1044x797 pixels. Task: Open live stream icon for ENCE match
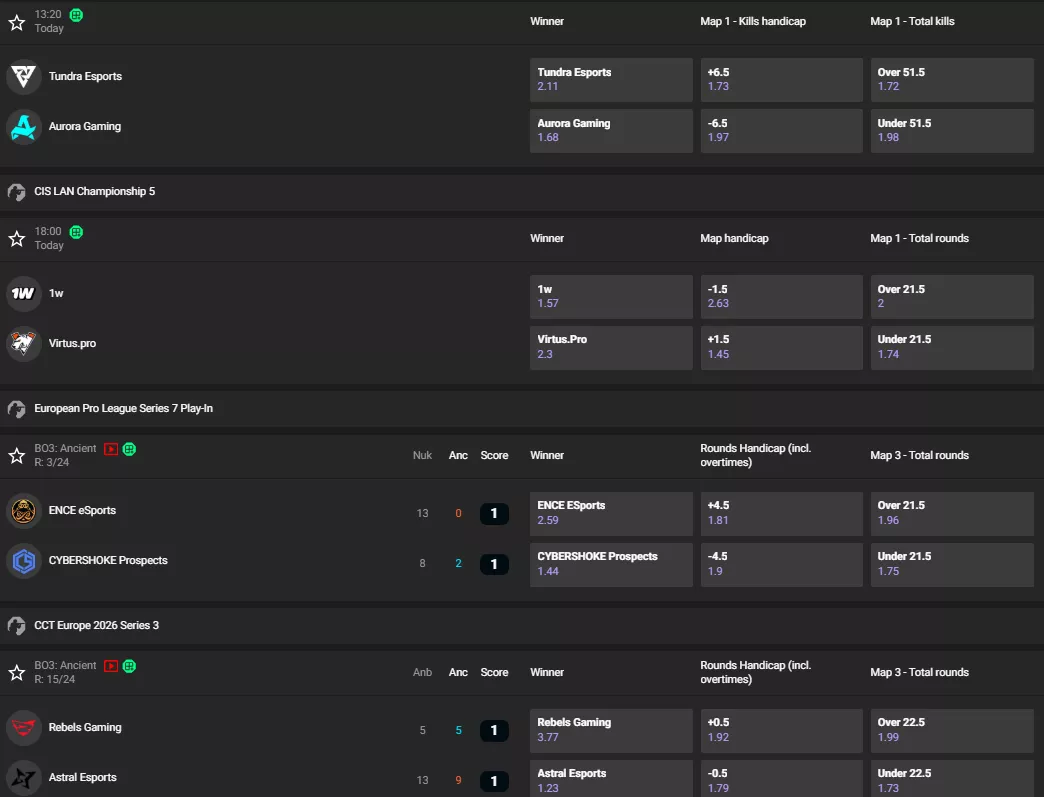pyautogui.click(x=111, y=449)
